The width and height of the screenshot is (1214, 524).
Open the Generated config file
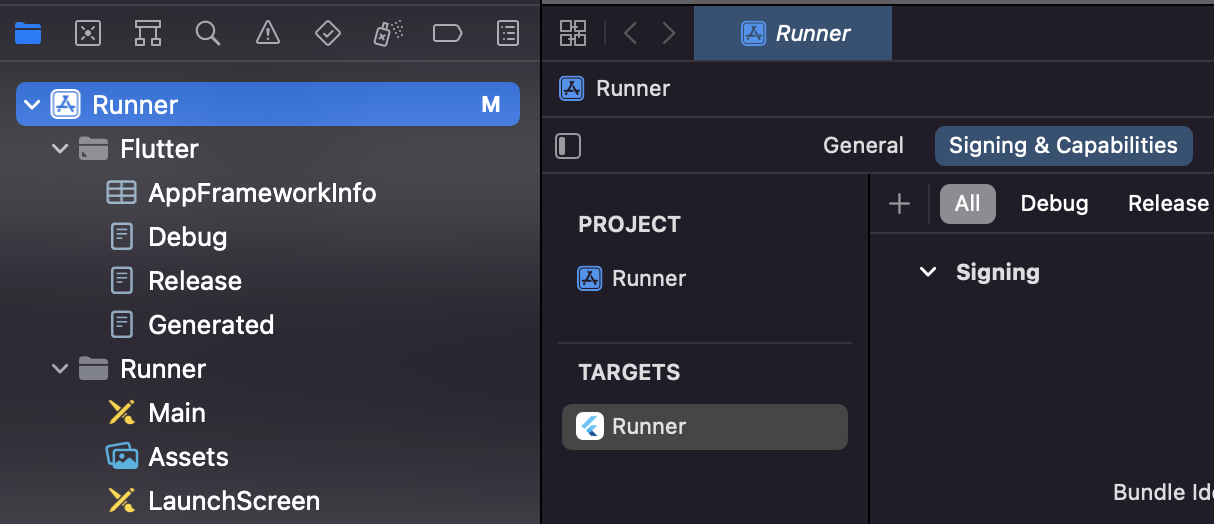(211, 325)
